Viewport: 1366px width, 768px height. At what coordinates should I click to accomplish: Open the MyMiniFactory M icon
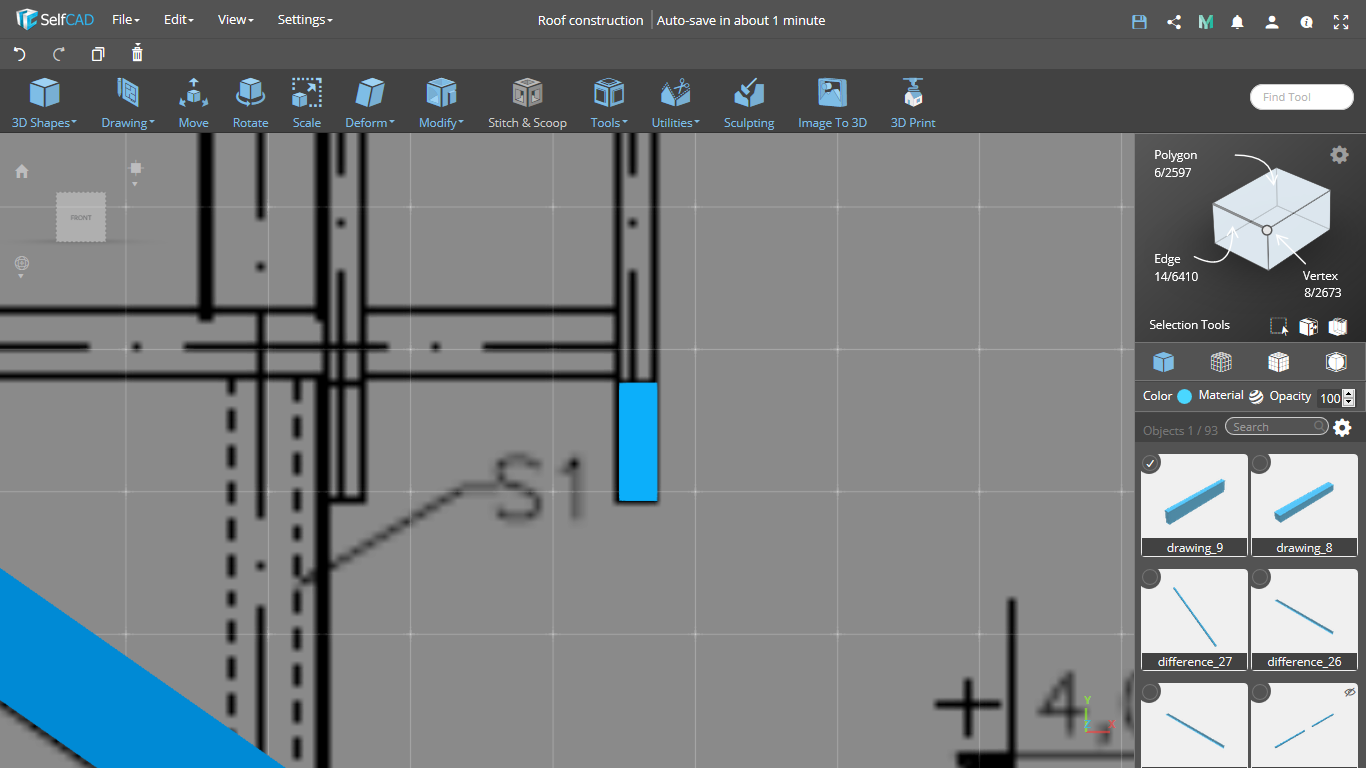tap(1206, 21)
